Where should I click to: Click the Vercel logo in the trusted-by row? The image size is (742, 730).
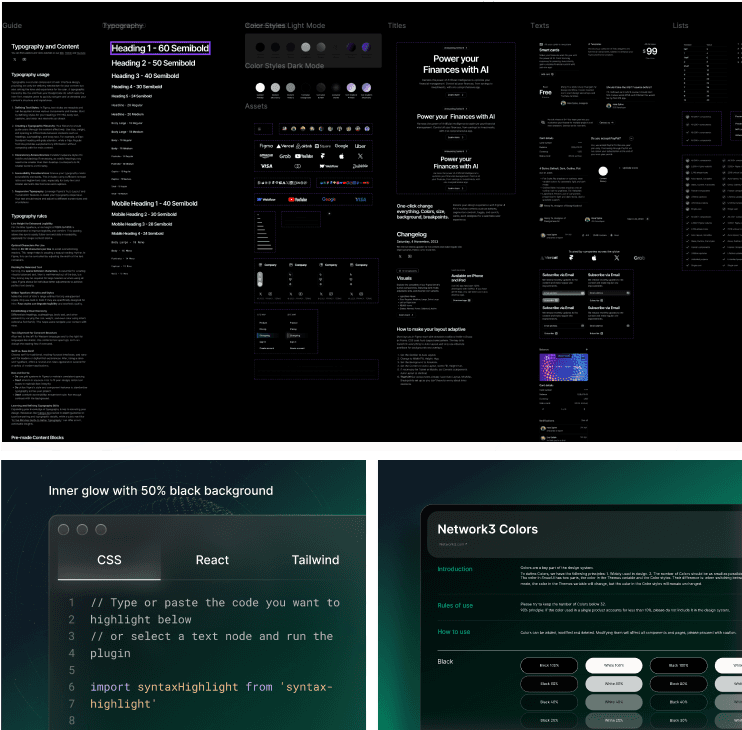point(549,258)
